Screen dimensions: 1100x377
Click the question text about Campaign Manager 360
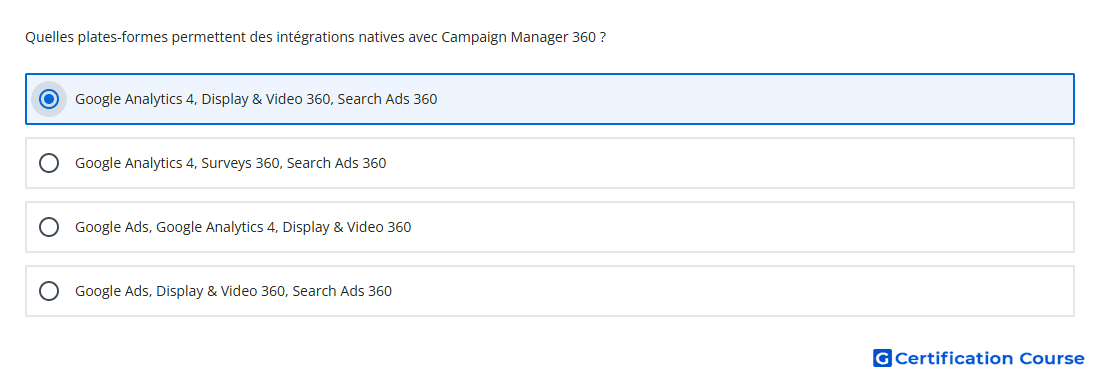316,37
